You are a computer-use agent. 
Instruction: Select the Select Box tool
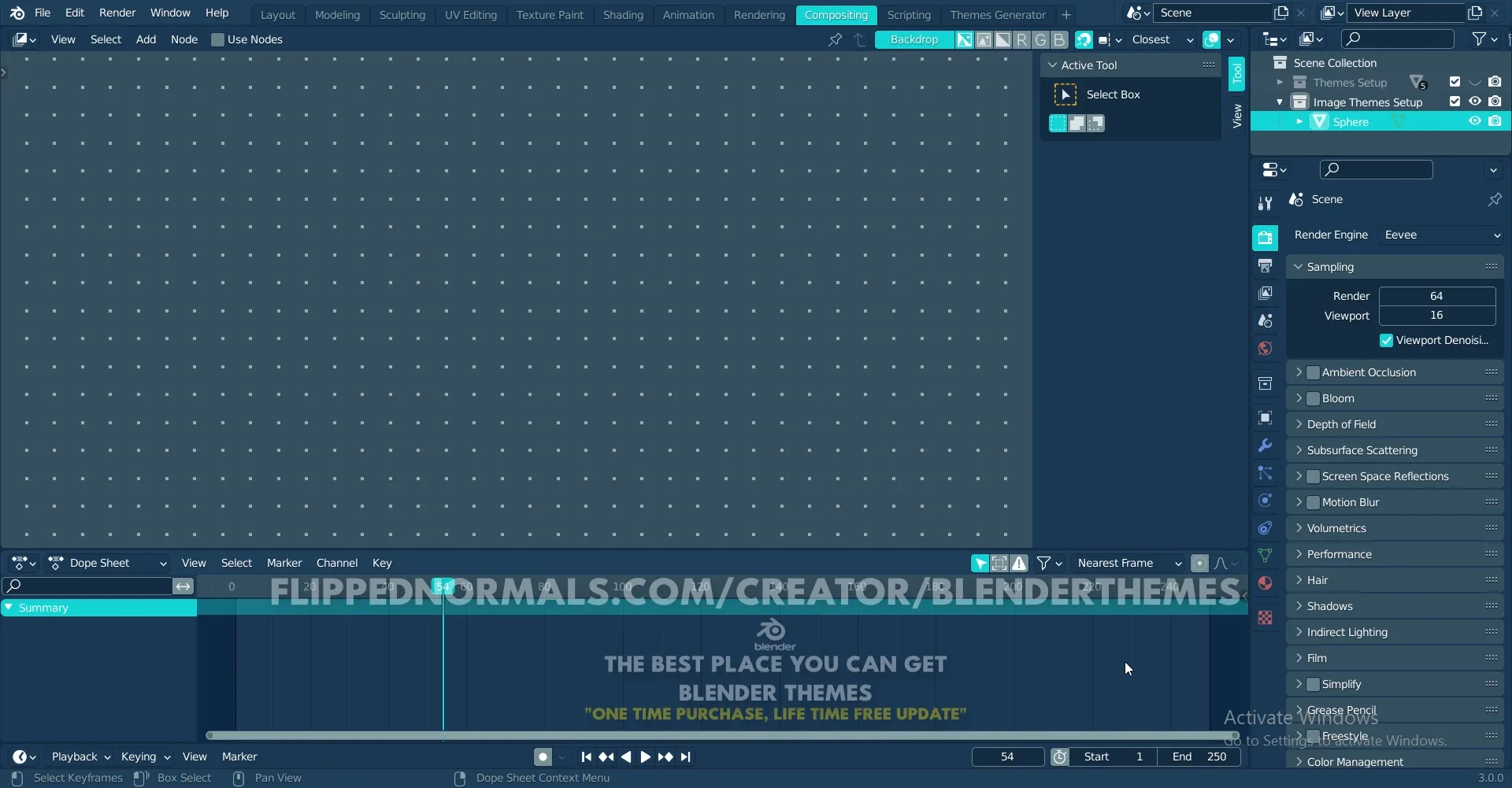[x=1065, y=94]
